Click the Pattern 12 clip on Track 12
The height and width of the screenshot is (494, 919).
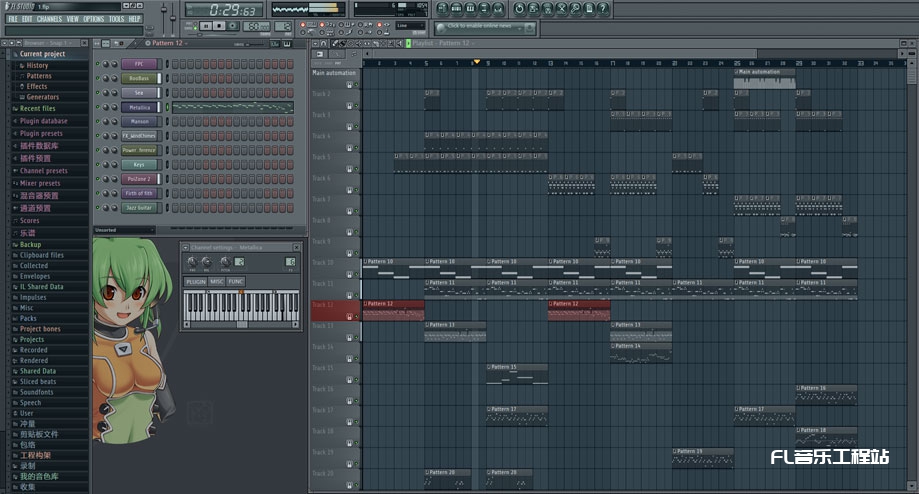tap(393, 311)
